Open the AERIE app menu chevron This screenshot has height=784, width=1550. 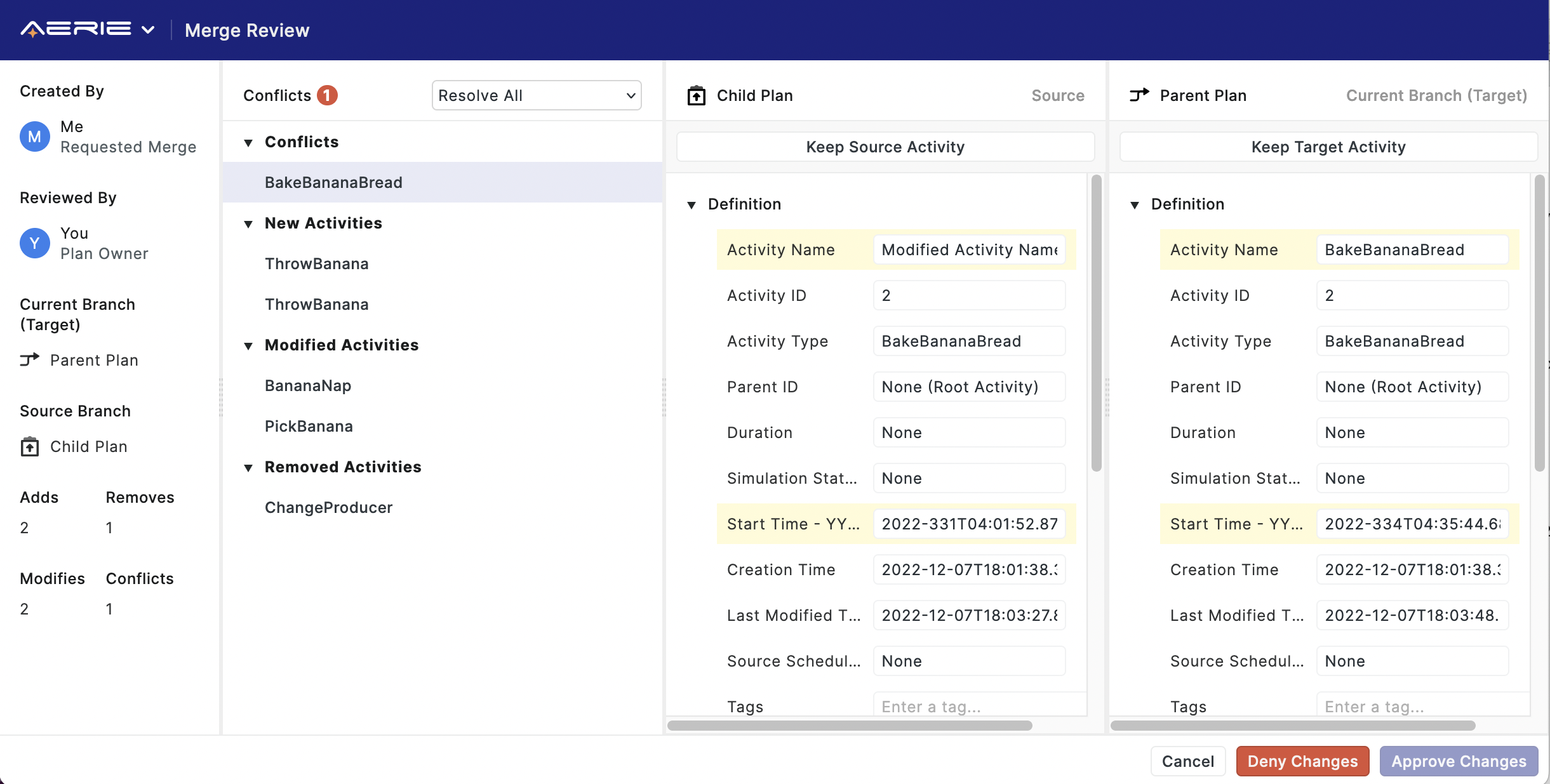[148, 30]
